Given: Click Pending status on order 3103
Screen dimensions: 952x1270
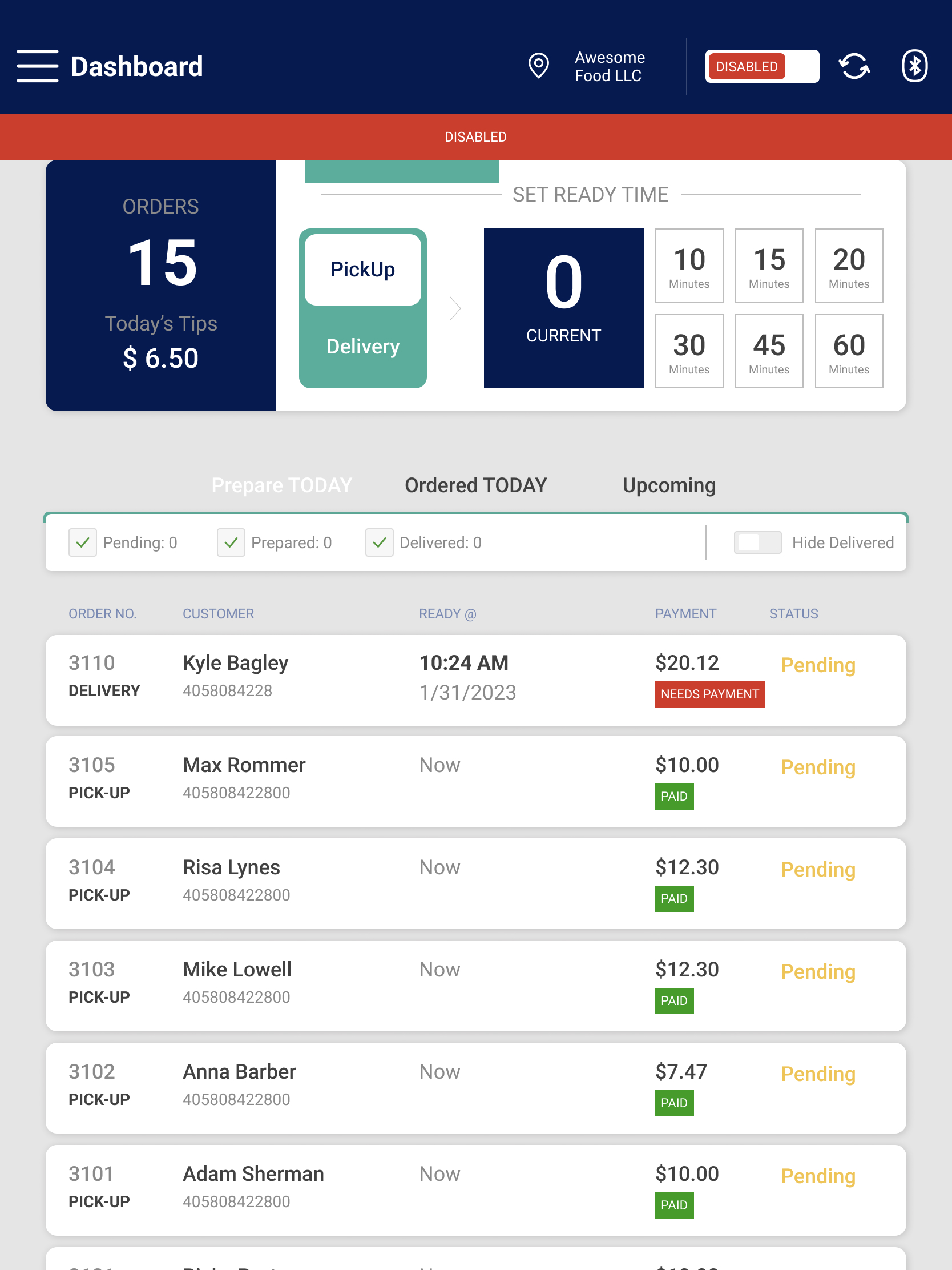Looking at the screenshot, I should tap(818, 972).
